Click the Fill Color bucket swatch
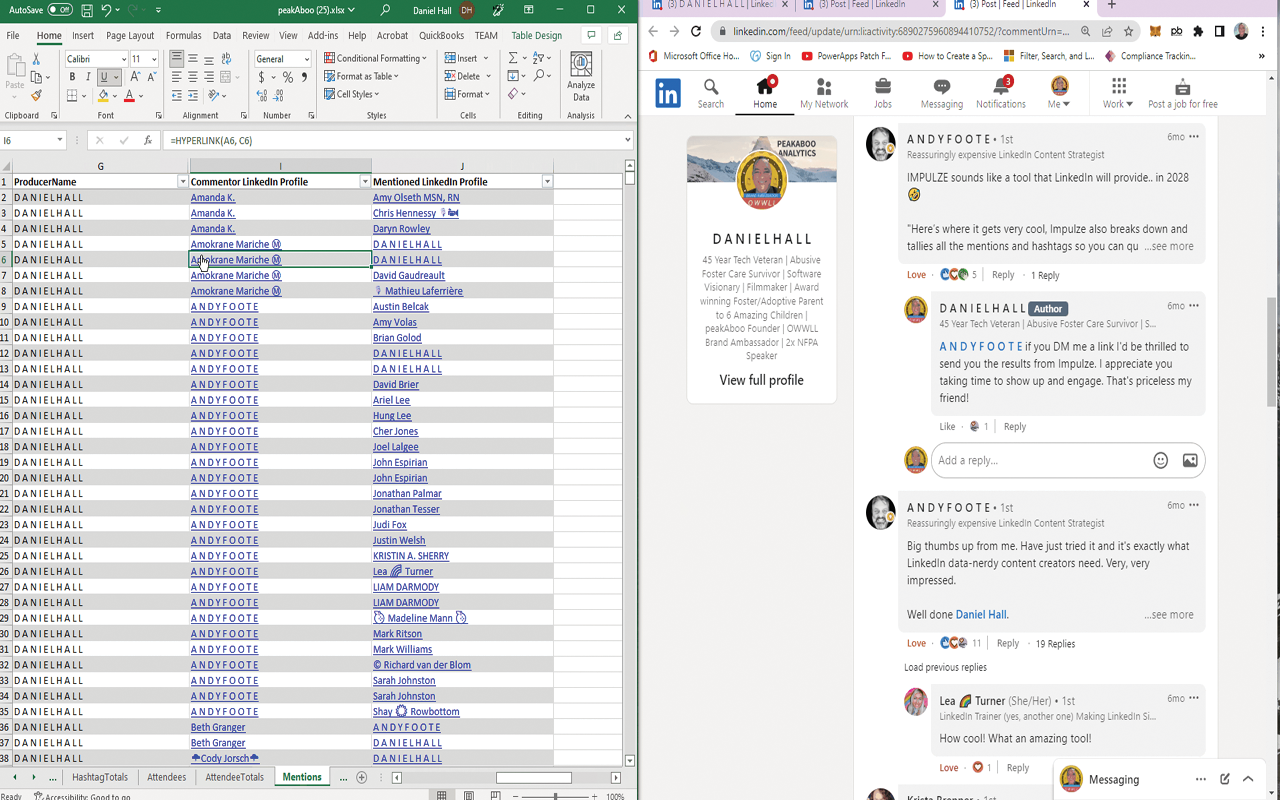 point(102,96)
